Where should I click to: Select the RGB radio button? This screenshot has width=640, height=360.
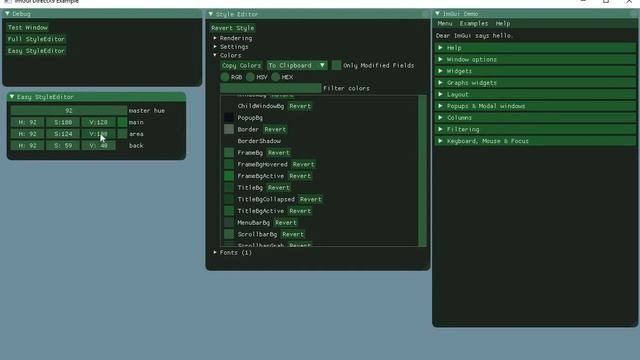225,77
